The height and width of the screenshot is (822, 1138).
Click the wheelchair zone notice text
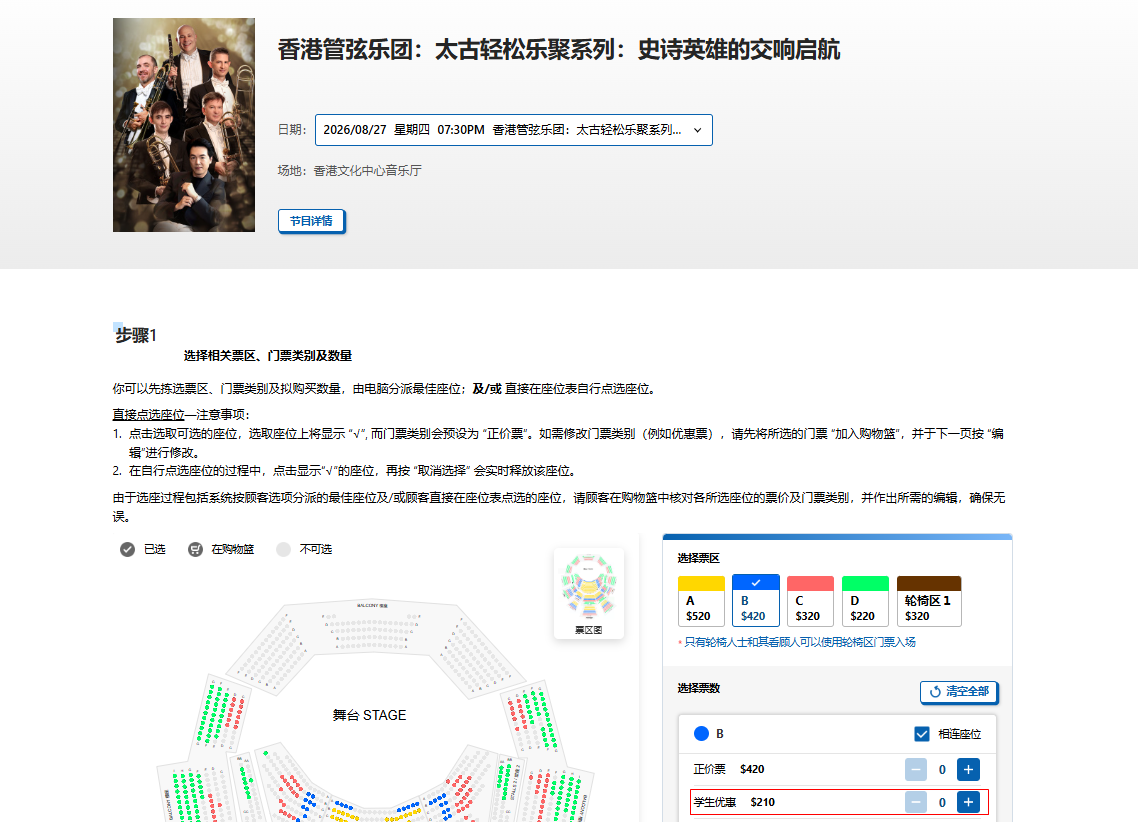[x=799, y=642]
